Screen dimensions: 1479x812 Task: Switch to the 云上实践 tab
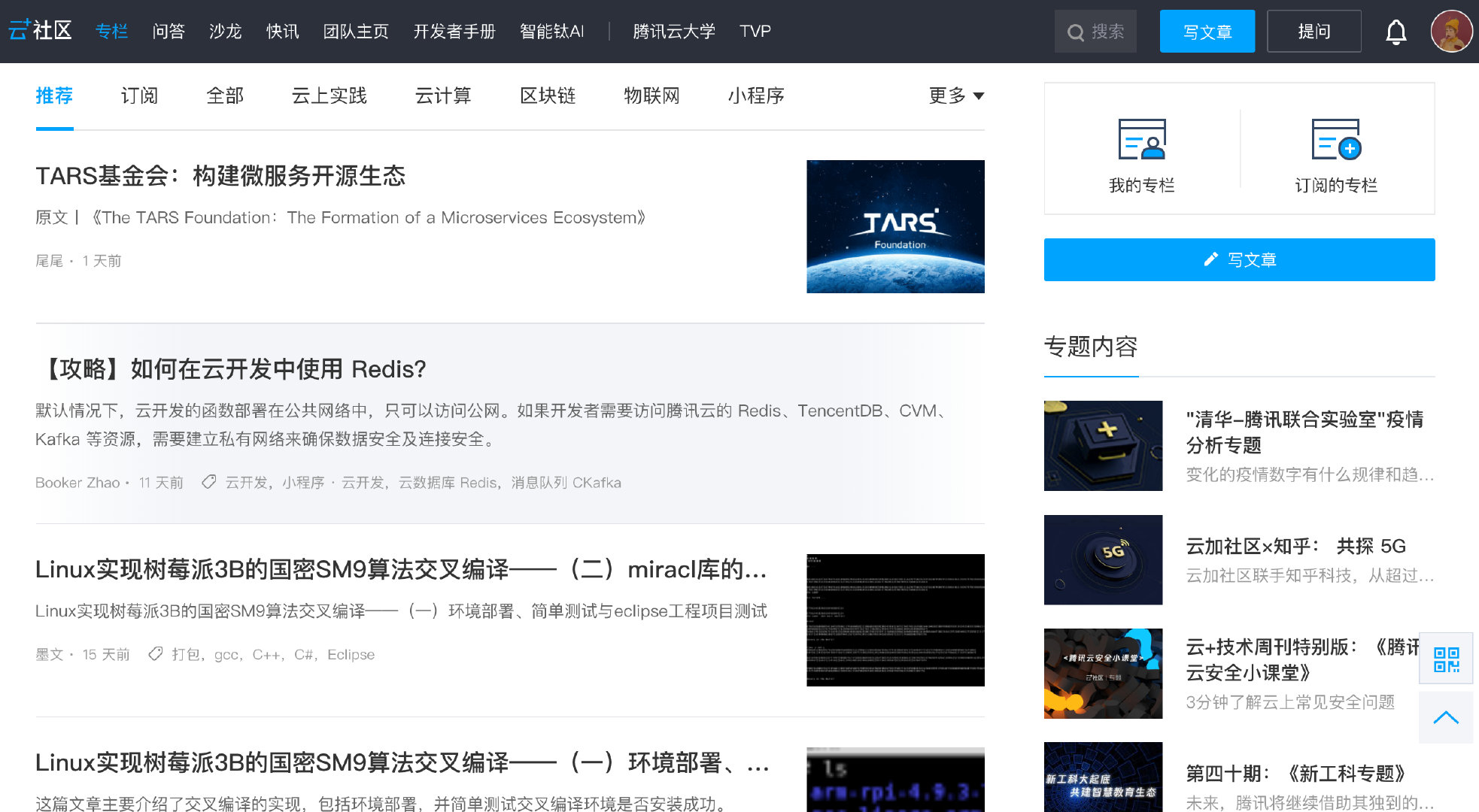pos(330,95)
